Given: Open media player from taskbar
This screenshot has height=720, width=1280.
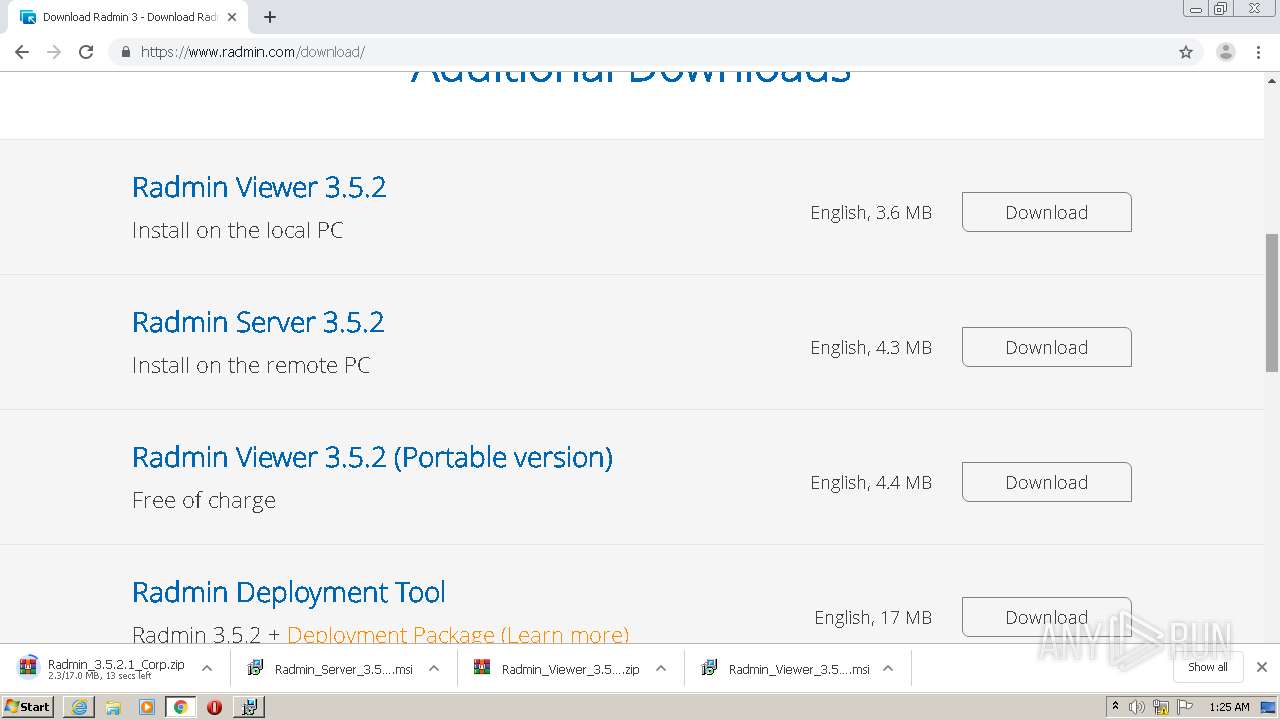Looking at the screenshot, I should (147, 707).
